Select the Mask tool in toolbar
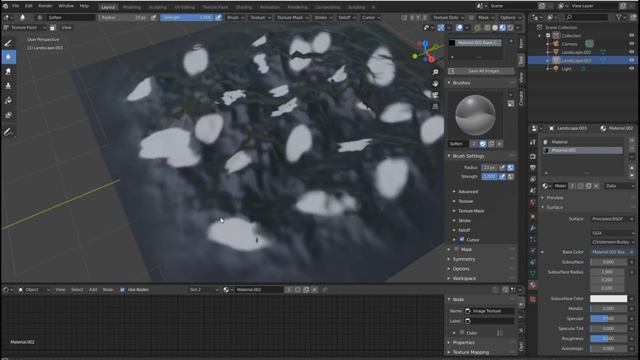 click(x=8, y=115)
